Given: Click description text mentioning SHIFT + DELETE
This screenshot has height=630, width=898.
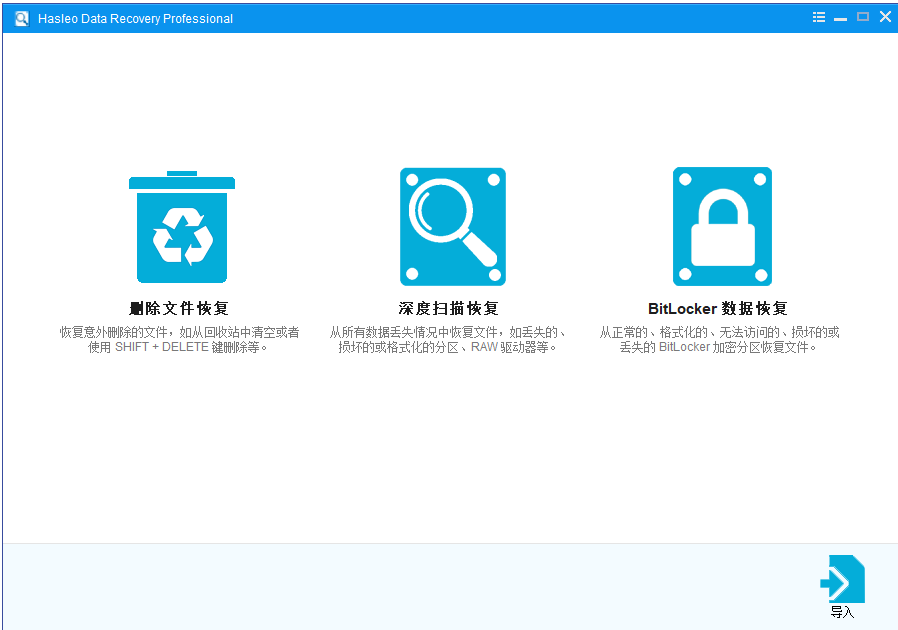Looking at the screenshot, I should click(179, 340).
